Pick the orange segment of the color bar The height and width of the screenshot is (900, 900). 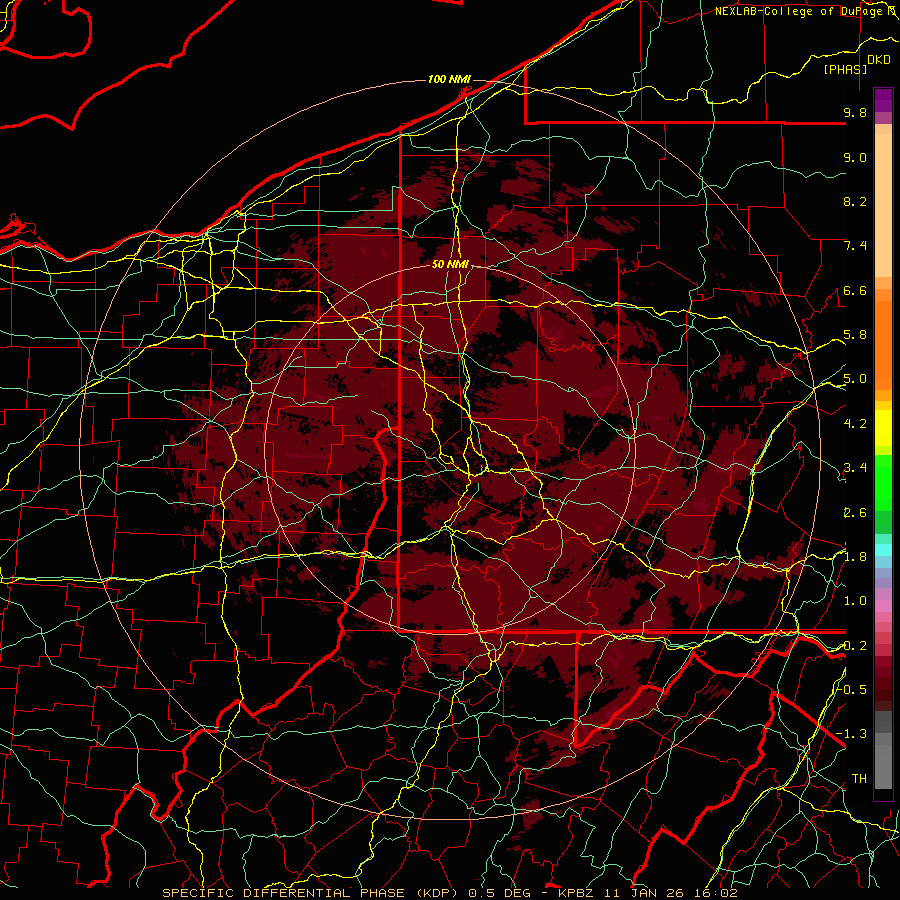(883, 346)
